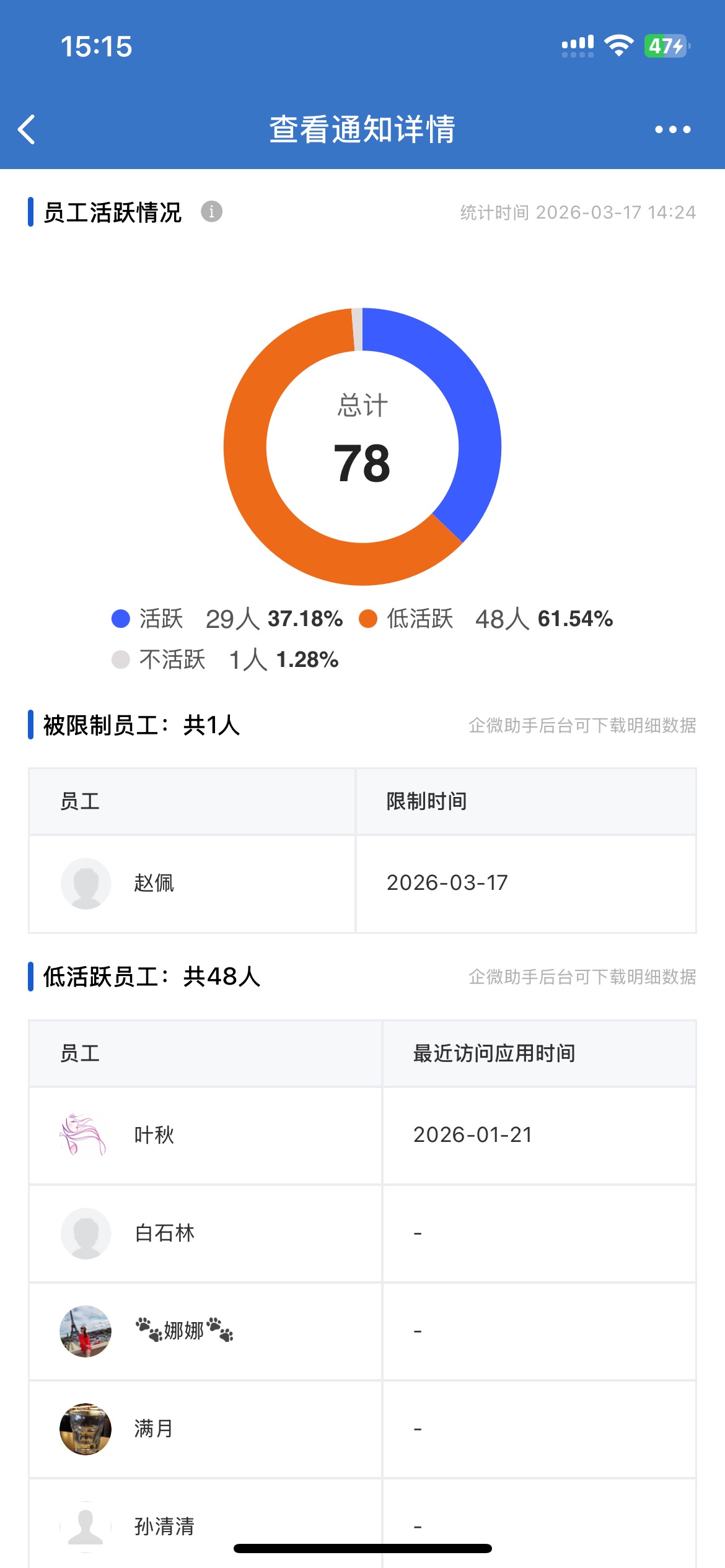
Task: Tap 叶秋's sketch avatar
Action: coord(84,1135)
